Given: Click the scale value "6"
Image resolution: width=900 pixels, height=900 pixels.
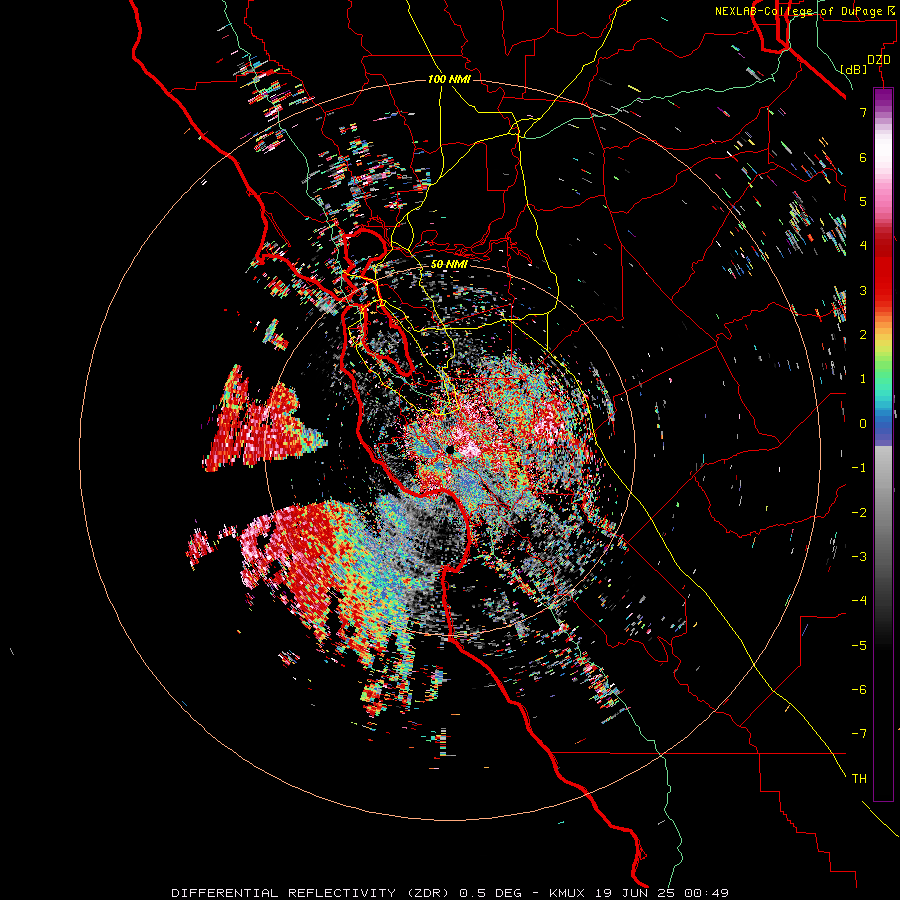Looking at the screenshot, I should coord(863,157).
